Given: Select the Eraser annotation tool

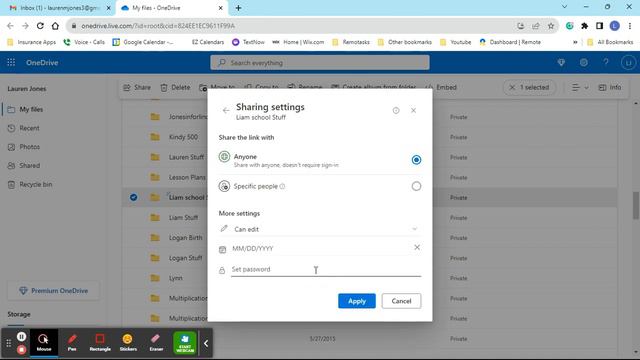Looking at the screenshot, I should 156,342.
